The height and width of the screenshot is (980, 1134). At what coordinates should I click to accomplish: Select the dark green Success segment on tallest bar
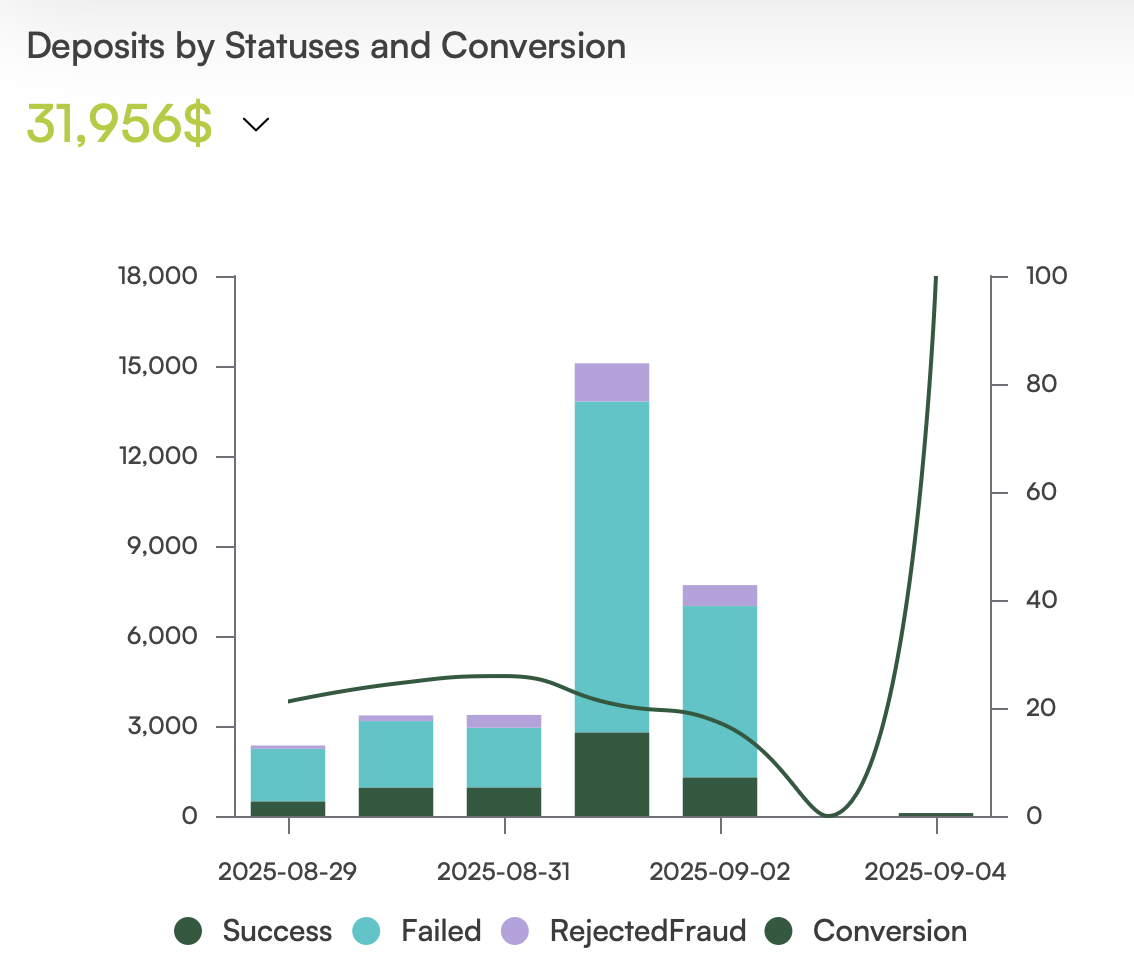pos(612,774)
